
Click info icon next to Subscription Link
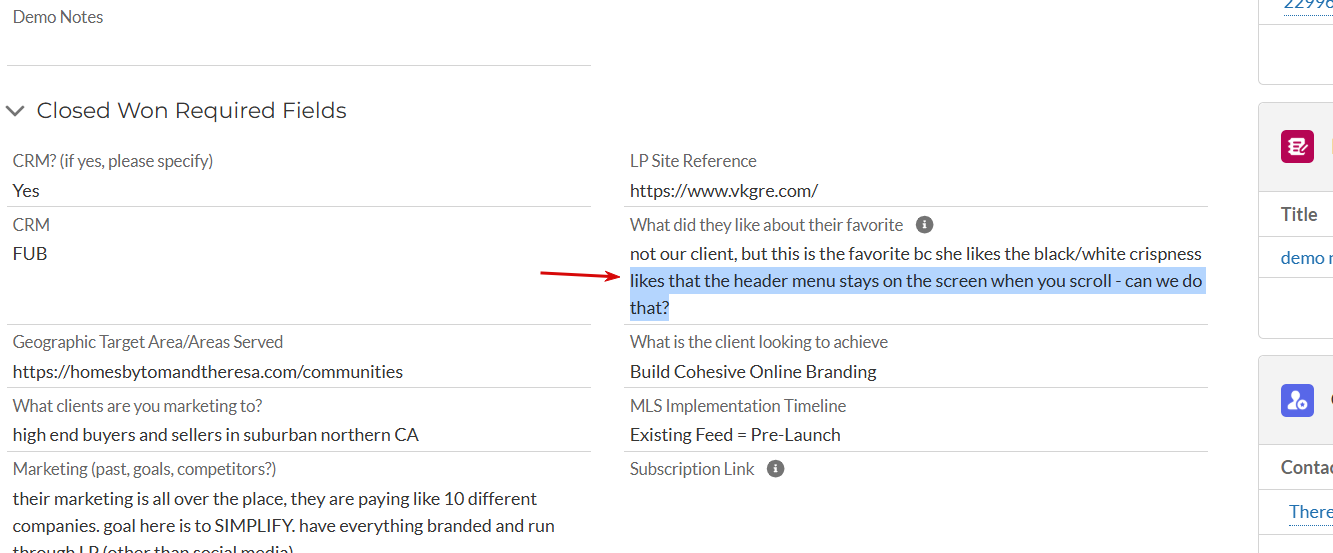(x=776, y=469)
